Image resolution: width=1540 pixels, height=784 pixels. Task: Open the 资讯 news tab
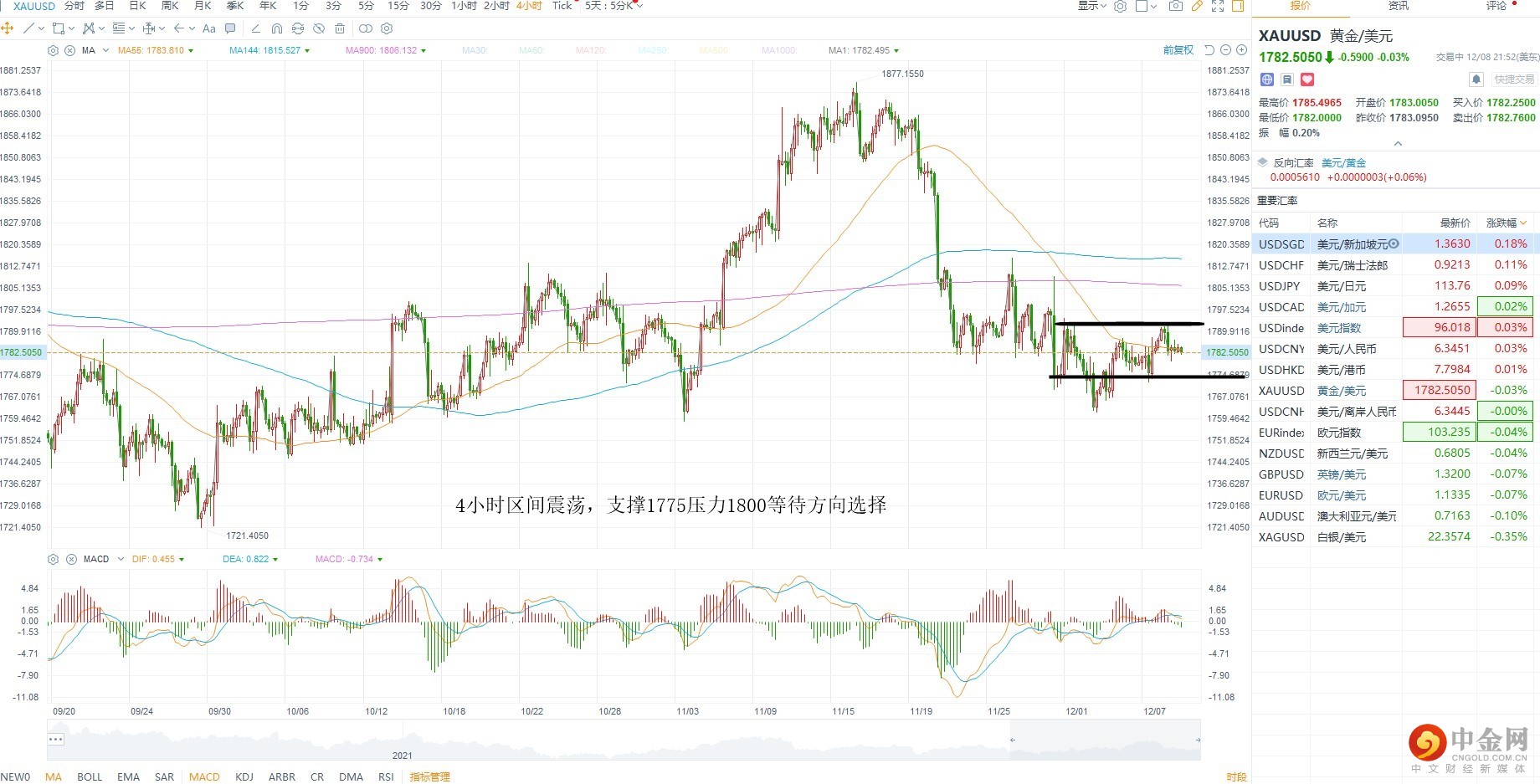(1398, 6)
